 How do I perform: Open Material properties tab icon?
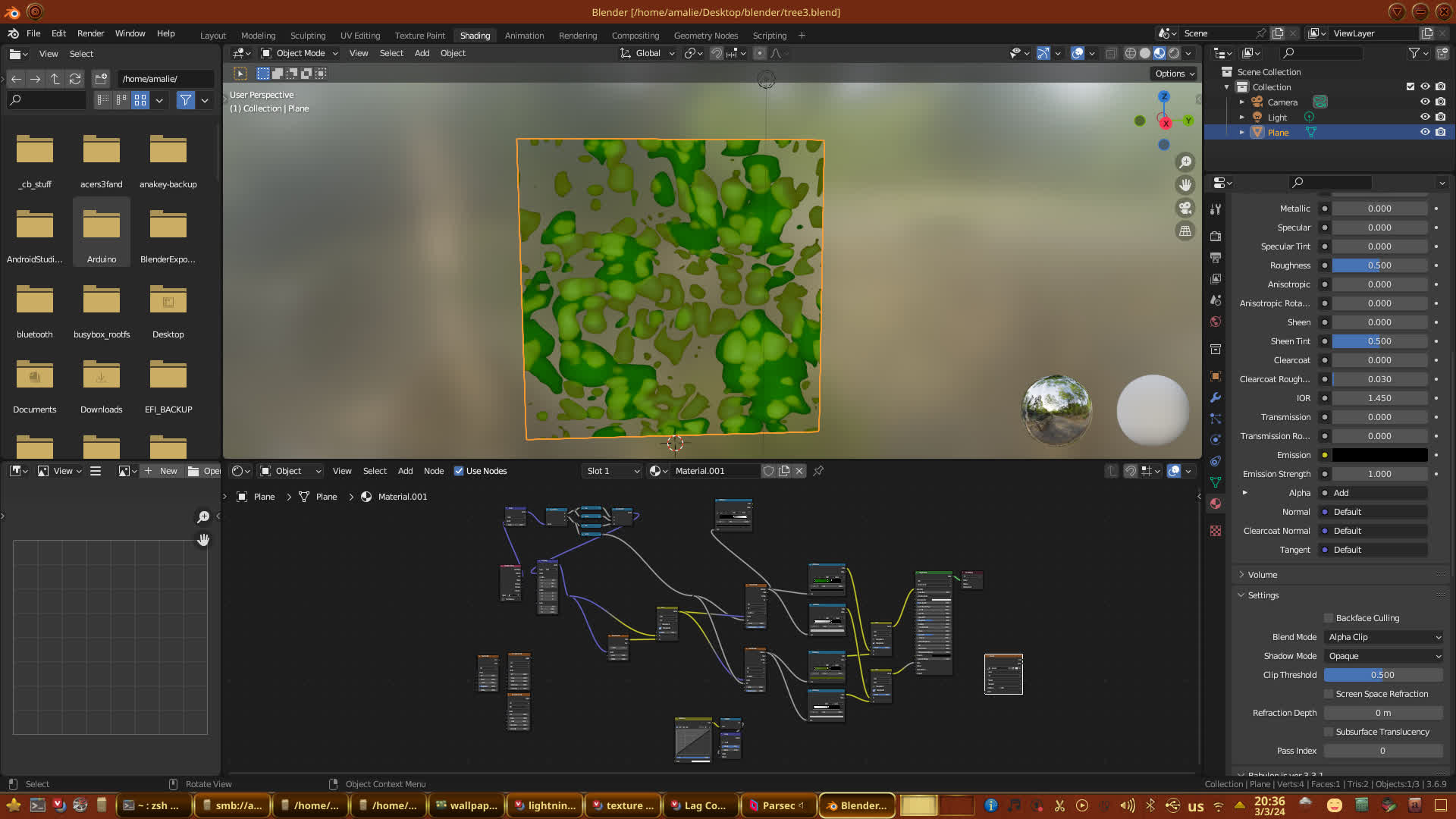pos(1216,504)
